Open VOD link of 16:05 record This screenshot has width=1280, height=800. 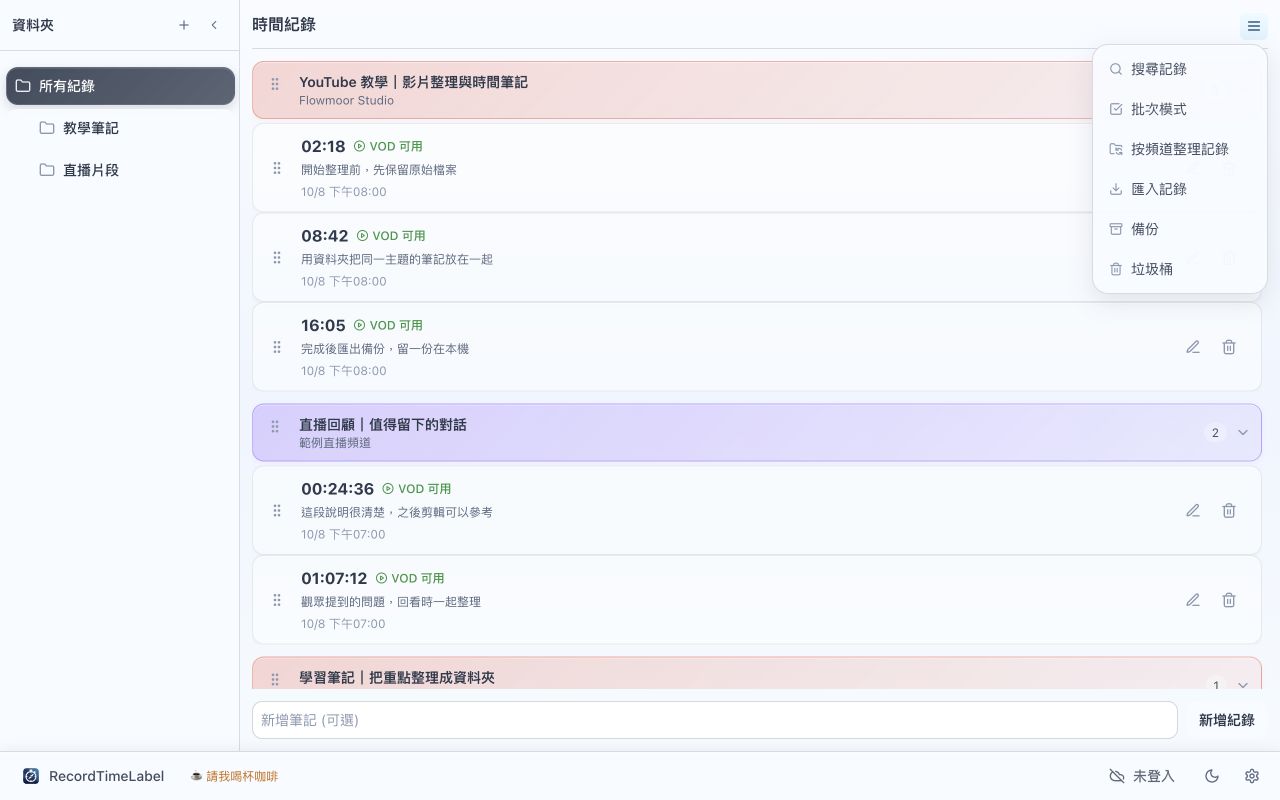[x=388, y=325]
